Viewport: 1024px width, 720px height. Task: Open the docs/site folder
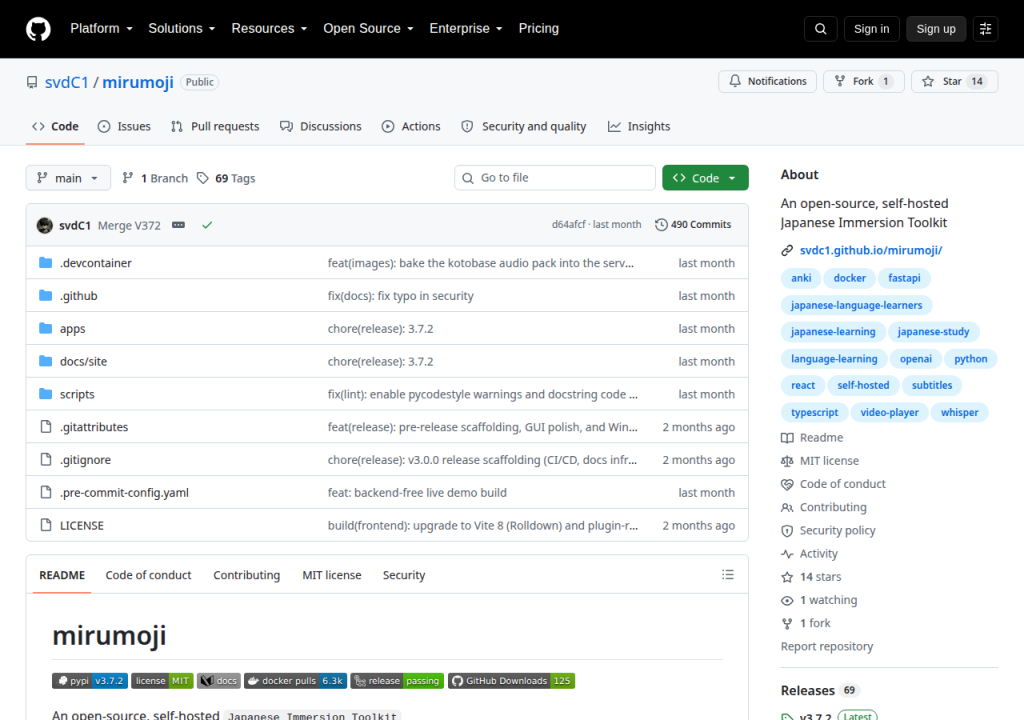(84, 361)
